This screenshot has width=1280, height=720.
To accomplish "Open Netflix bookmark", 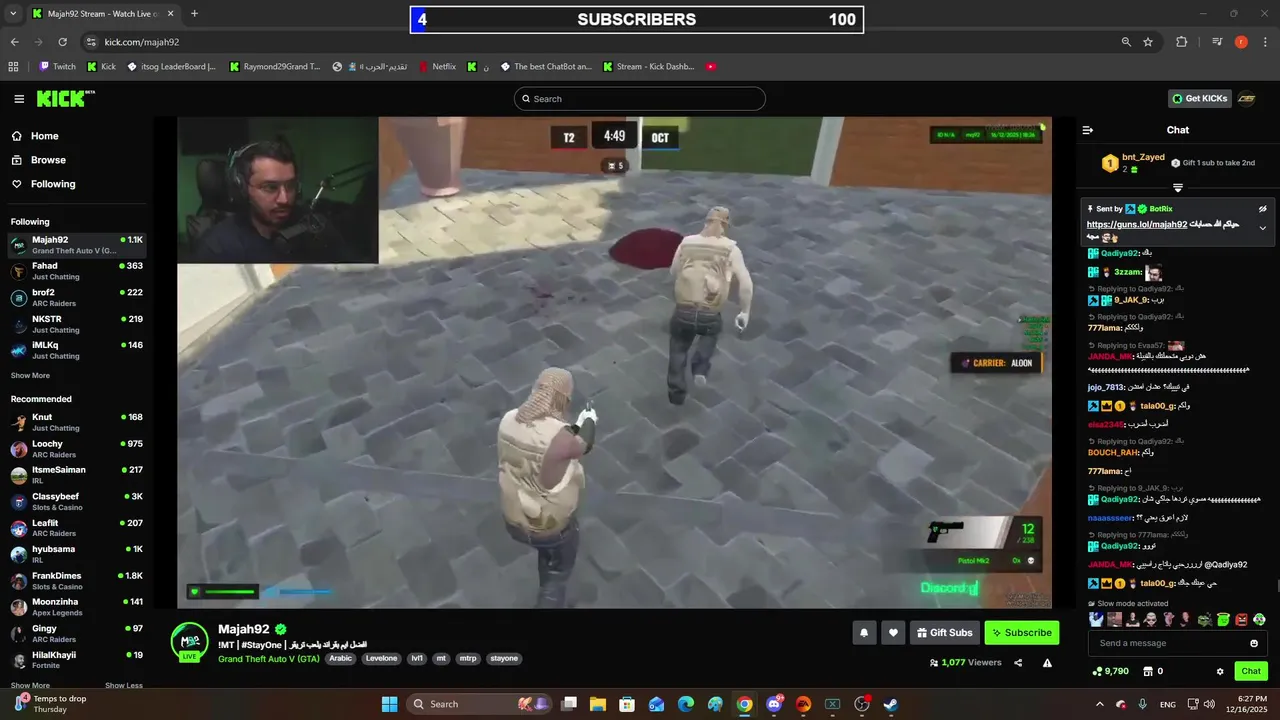I will (437, 67).
